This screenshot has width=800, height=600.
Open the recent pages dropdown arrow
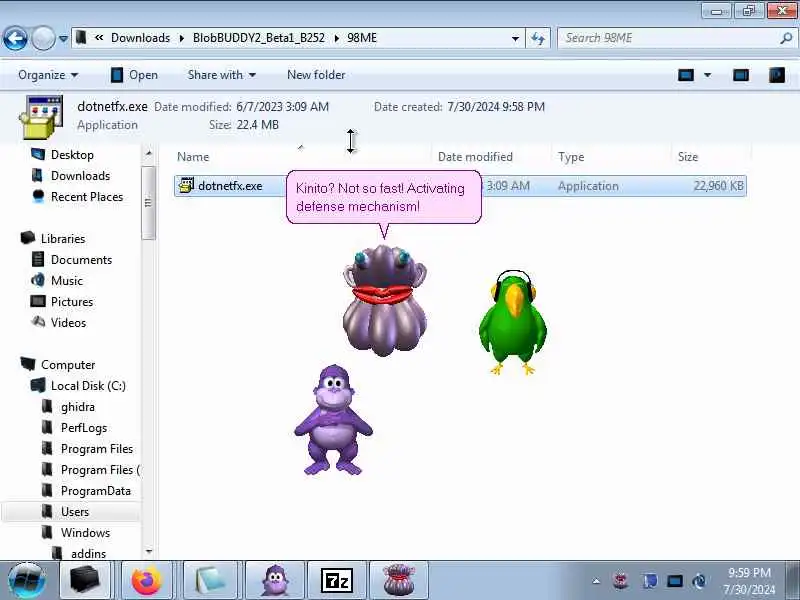(x=63, y=38)
